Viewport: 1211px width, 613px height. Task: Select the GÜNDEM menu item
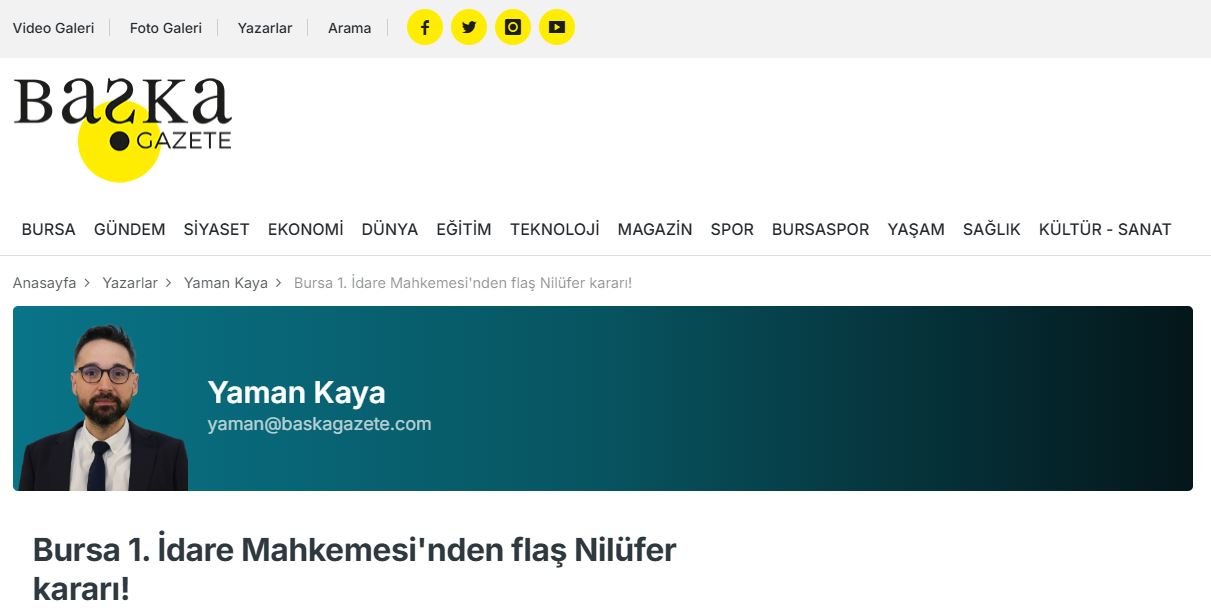click(129, 229)
